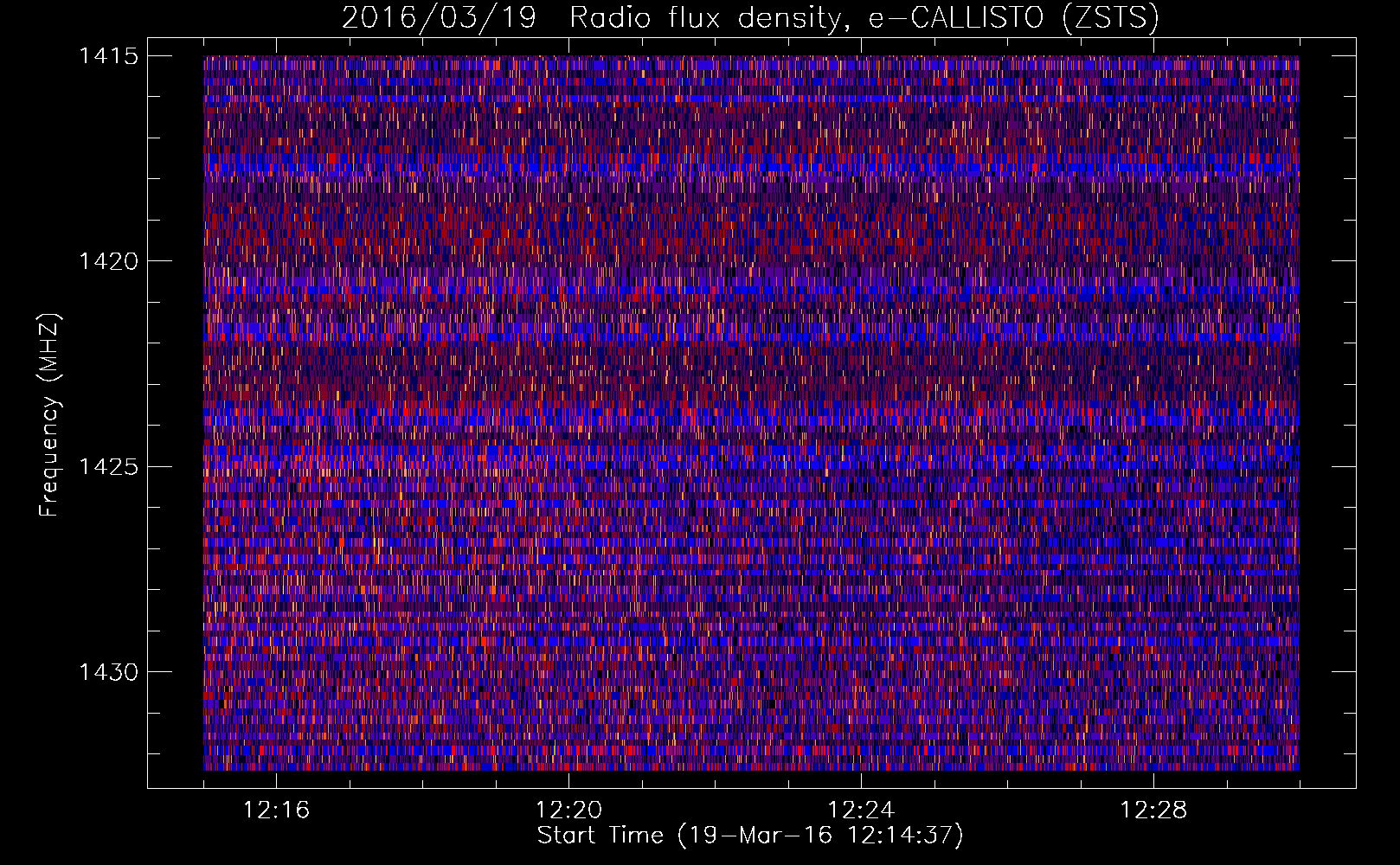Select the 1415 frequency axis label

click(108, 56)
